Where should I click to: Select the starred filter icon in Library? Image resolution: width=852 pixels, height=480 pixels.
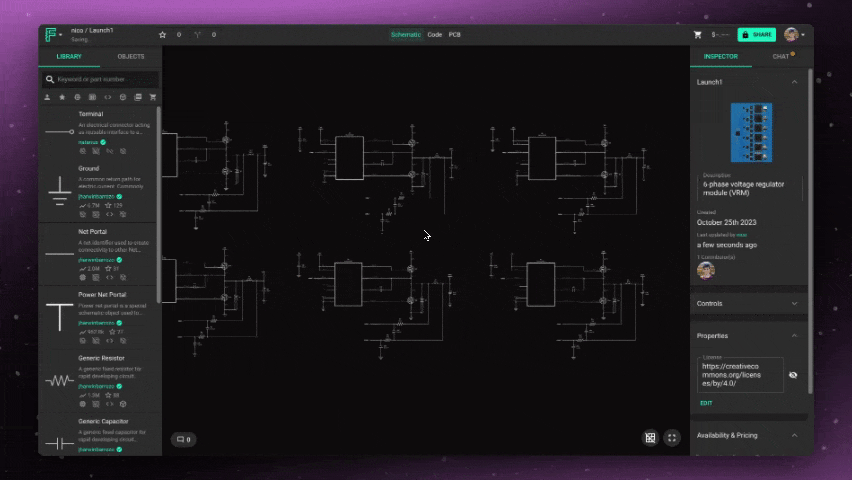[x=62, y=98]
